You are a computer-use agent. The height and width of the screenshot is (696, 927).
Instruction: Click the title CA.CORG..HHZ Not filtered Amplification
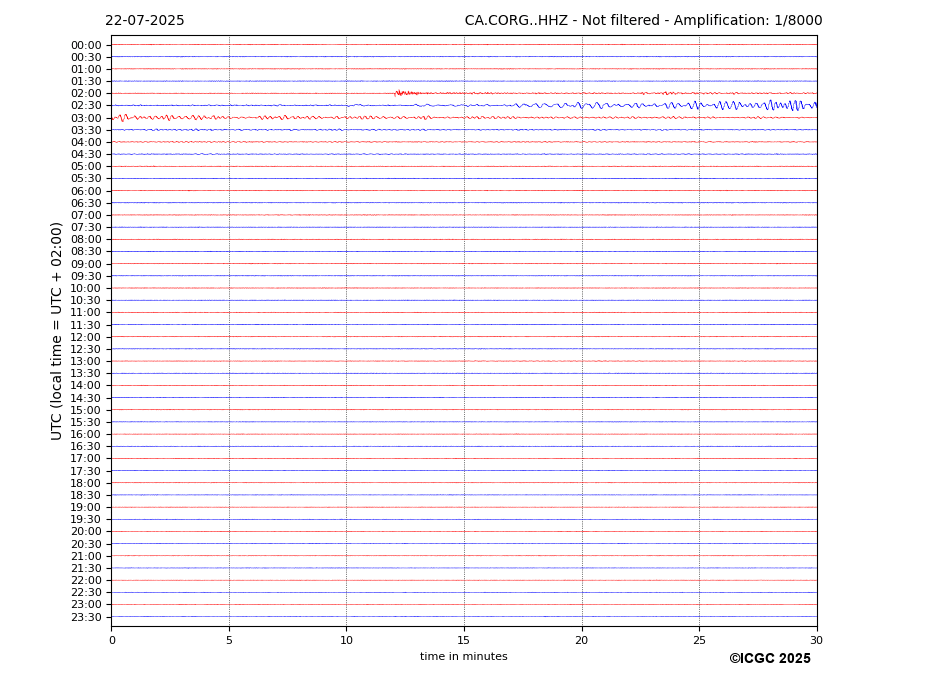pos(643,21)
